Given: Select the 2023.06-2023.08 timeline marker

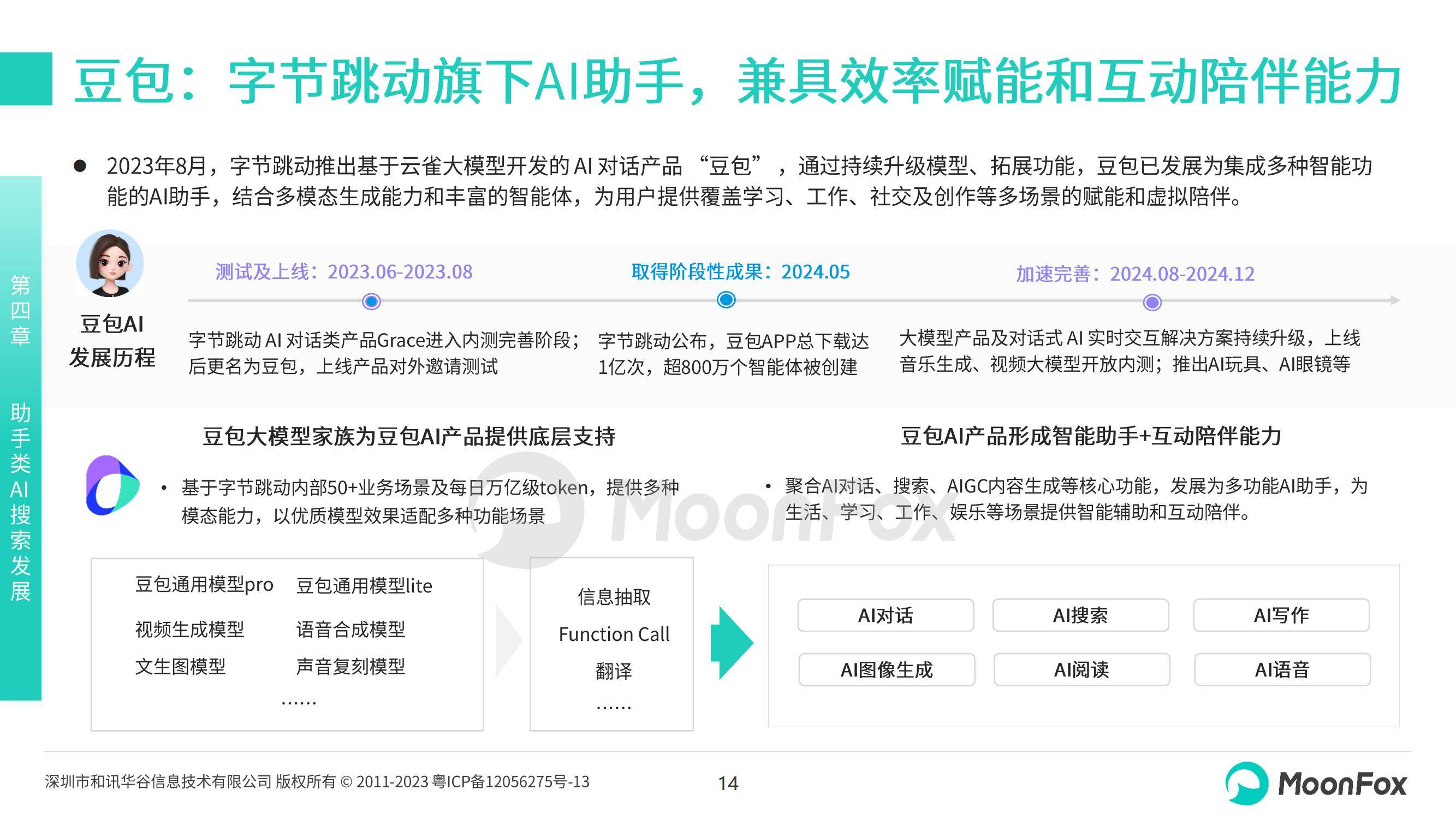Looking at the screenshot, I should (371, 301).
